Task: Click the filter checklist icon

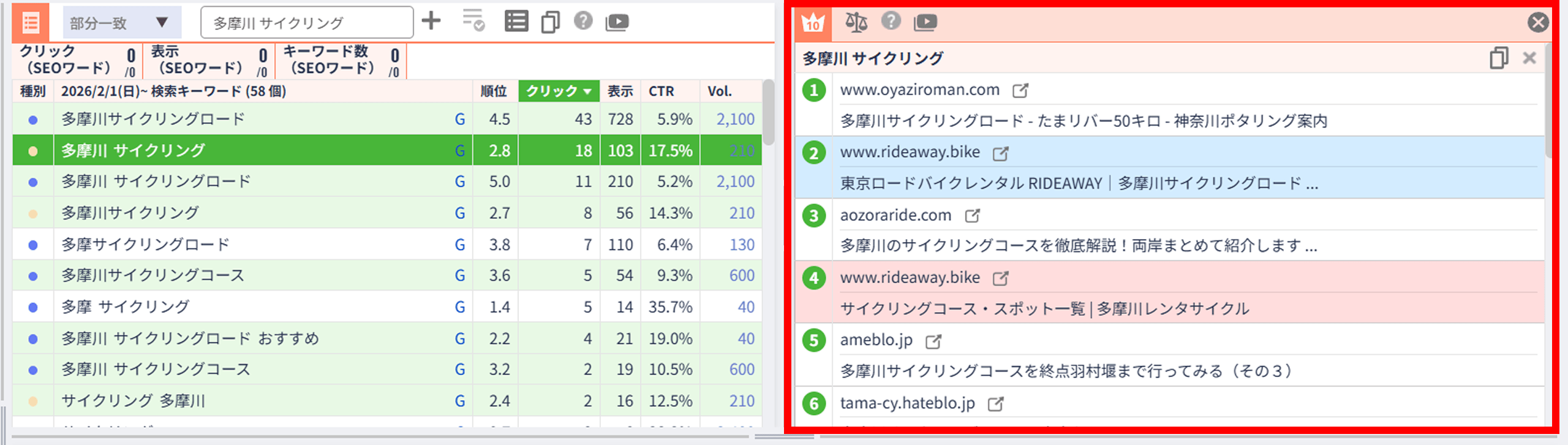Action: tap(473, 21)
